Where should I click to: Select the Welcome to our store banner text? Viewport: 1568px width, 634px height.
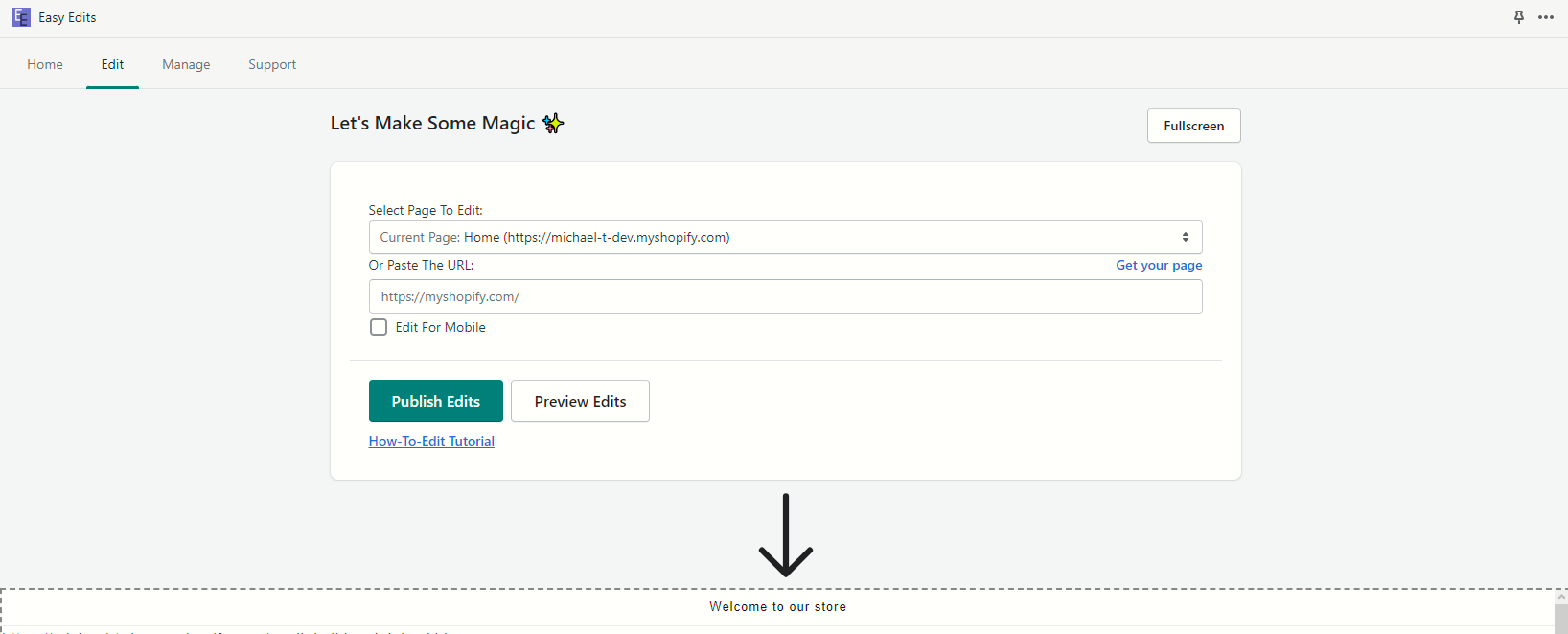(x=777, y=607)
